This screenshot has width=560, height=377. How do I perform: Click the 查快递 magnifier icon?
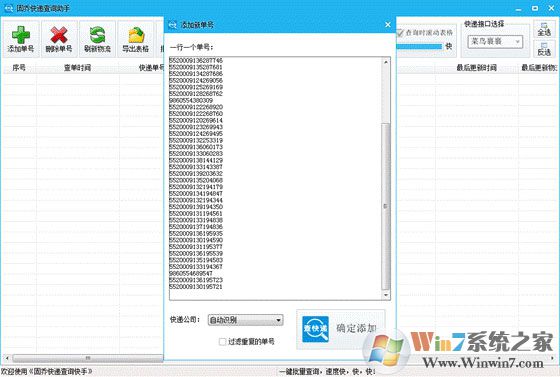pos(315,329)
